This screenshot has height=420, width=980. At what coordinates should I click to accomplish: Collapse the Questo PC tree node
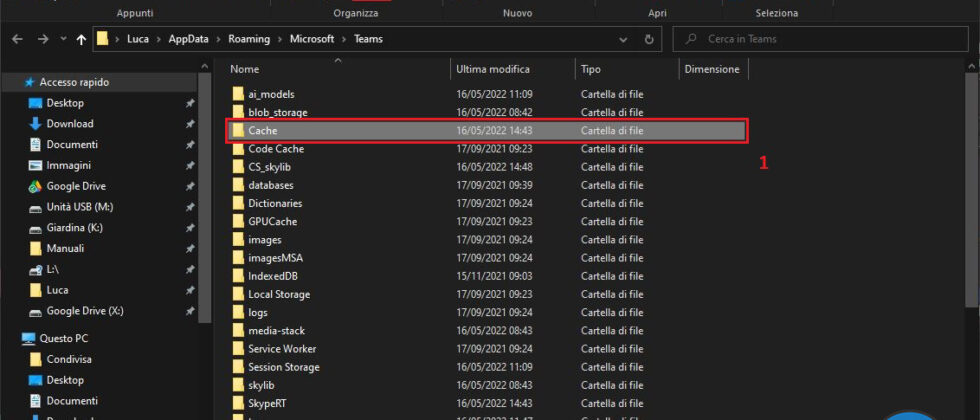coord(13,338)
